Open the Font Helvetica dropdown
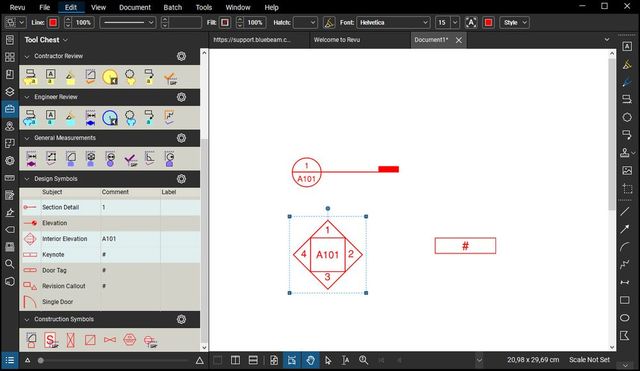The width and height of the screenshot is (640, 371). coord(393,22)
